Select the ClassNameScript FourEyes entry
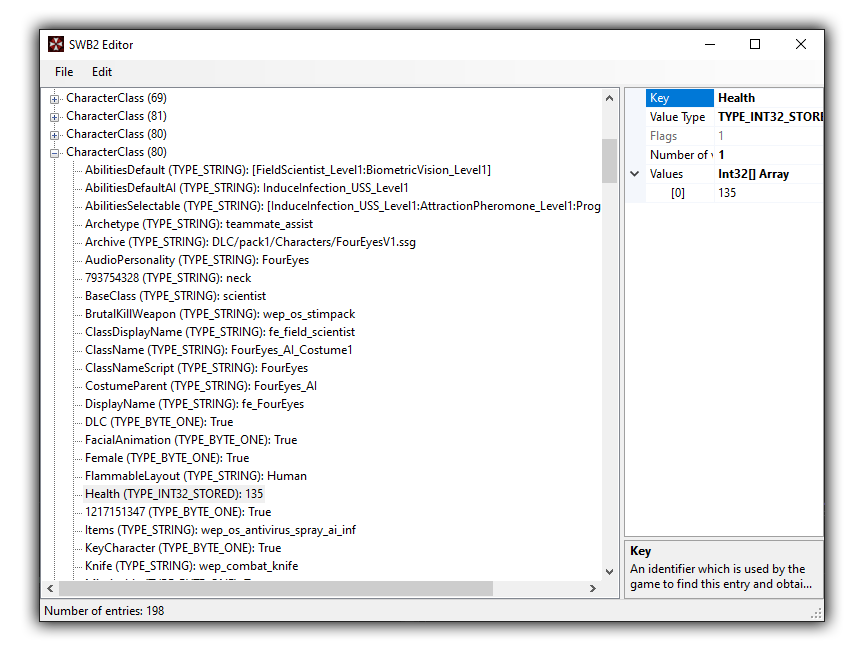The height and width of the screenshot is (652, 865). (x=196, y=368)
